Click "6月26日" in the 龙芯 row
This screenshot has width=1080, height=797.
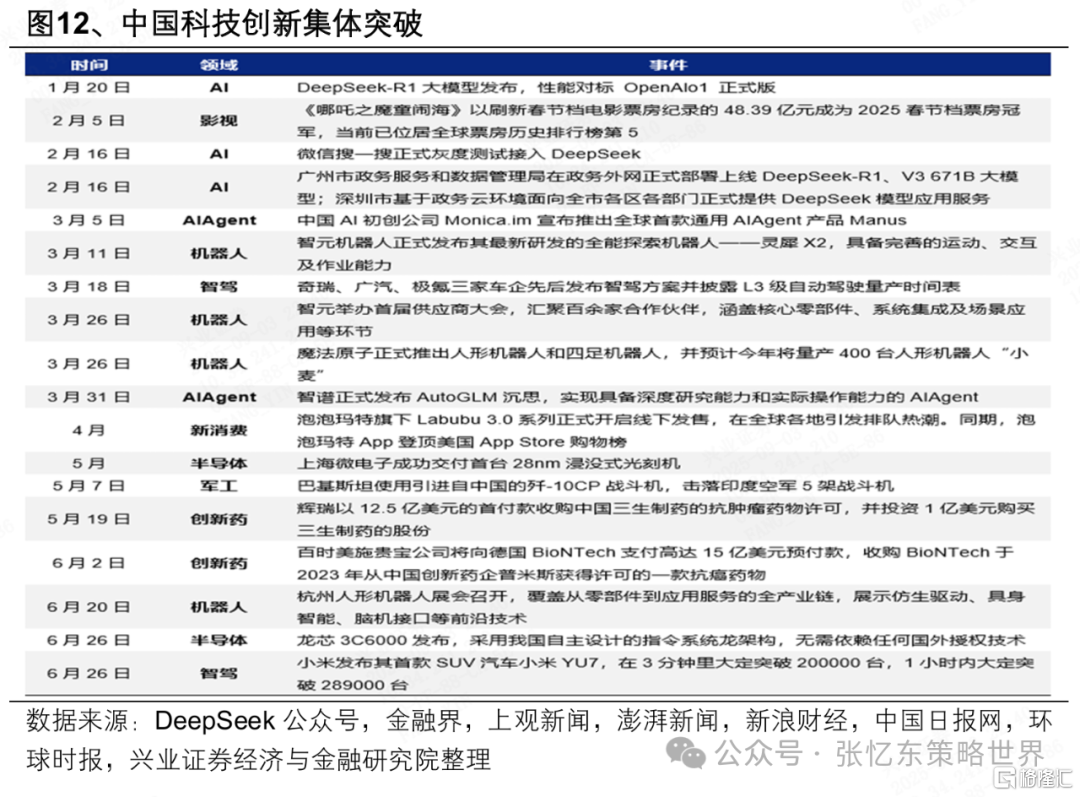coord(89,640)
